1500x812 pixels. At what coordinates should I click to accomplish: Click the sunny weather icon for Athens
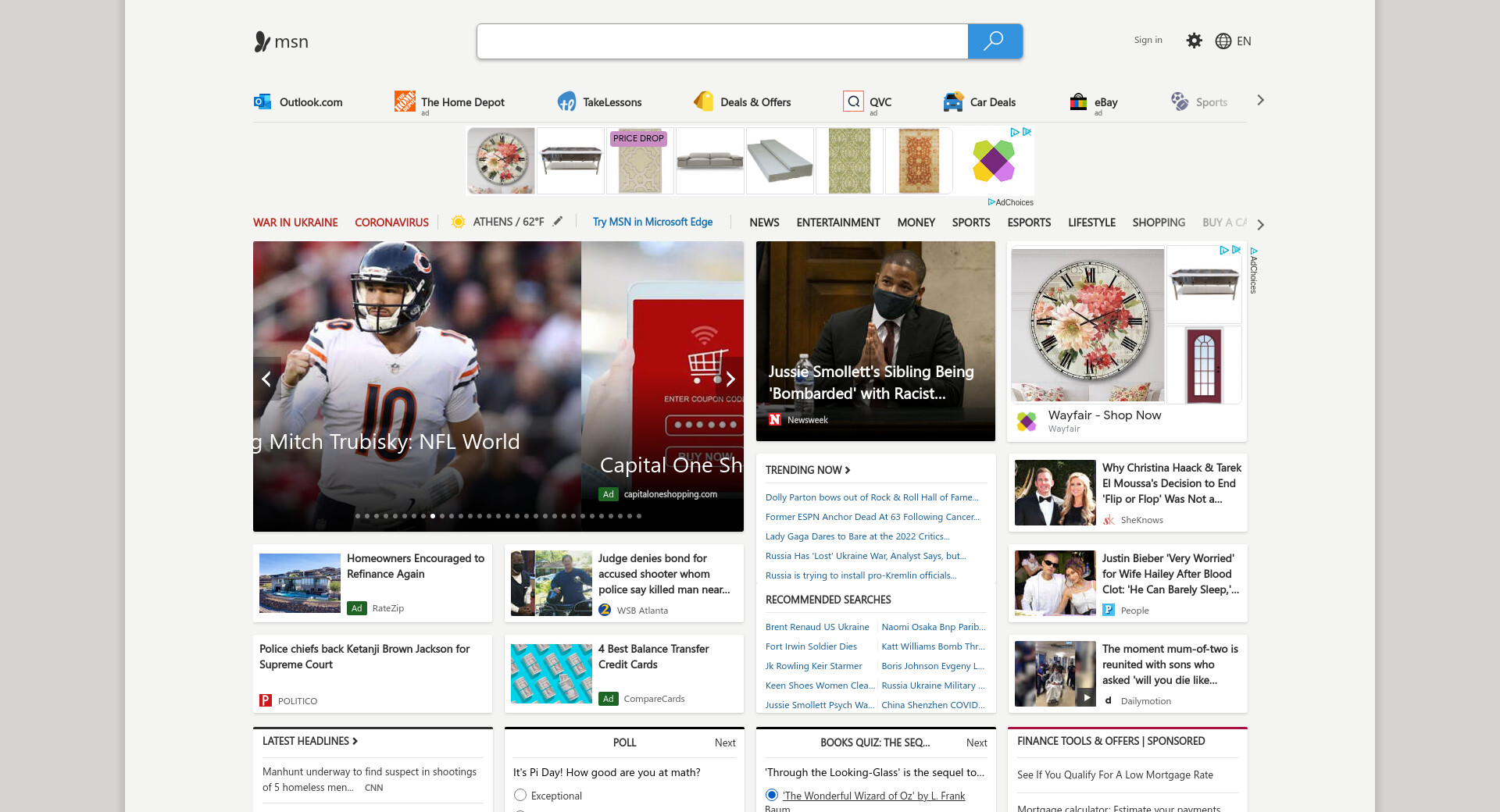coord(459,222)
